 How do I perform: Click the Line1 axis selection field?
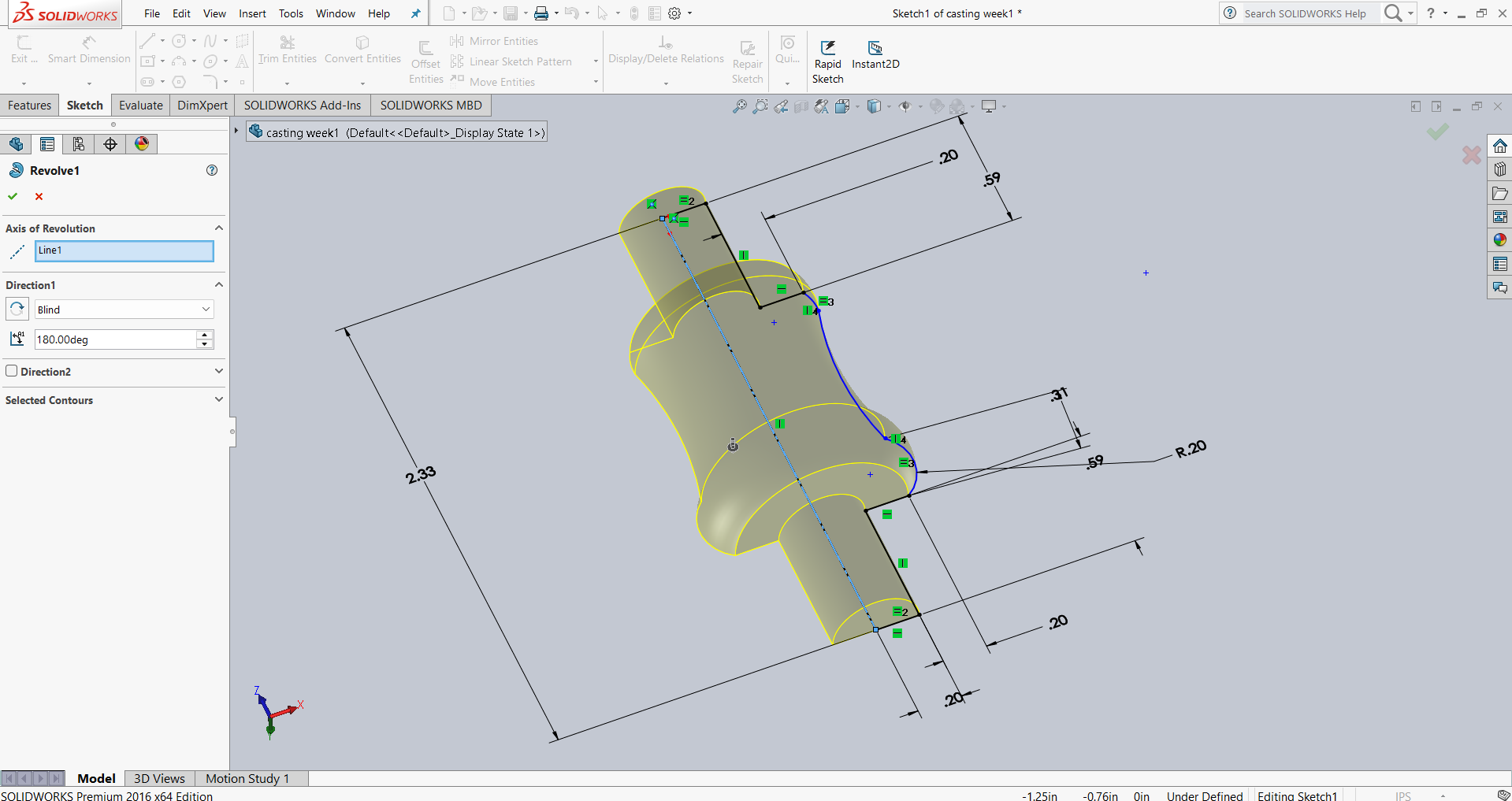point(124,250)
